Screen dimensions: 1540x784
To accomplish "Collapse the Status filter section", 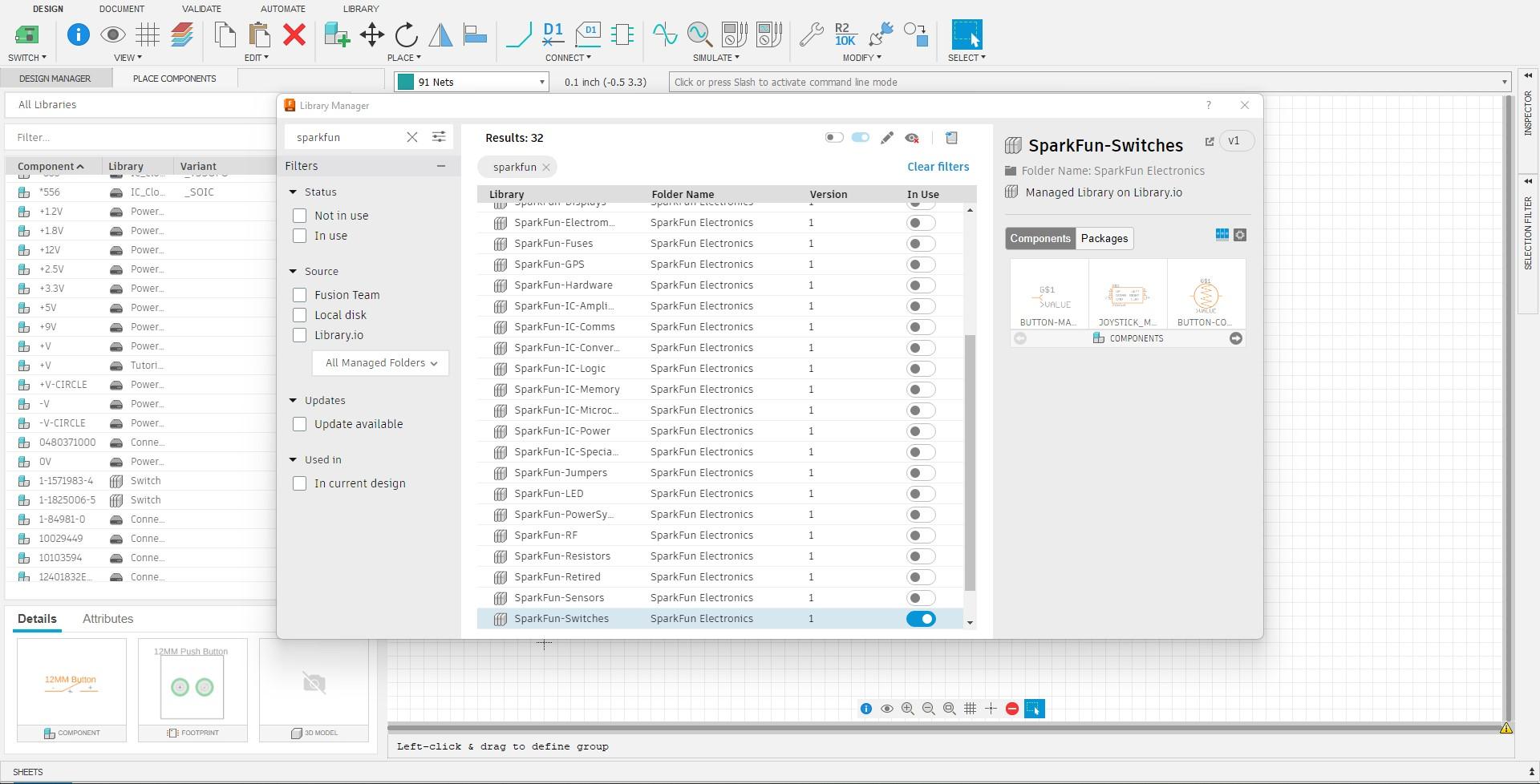I will 293,192.
